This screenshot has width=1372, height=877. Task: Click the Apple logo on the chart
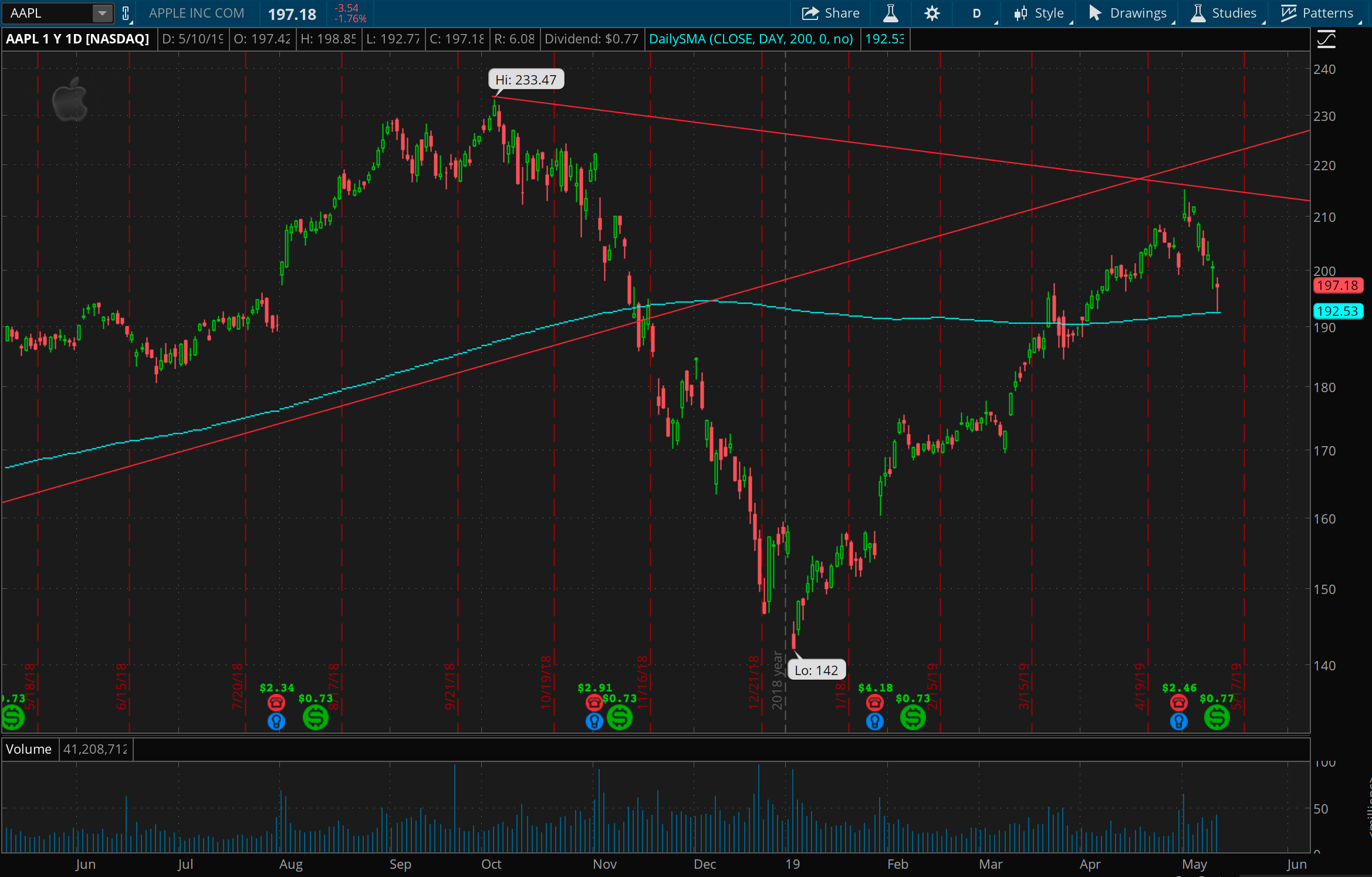click(70, 99)
